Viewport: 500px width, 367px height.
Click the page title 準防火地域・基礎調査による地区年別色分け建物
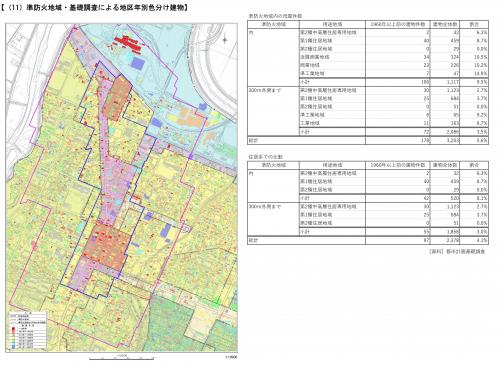95,8
